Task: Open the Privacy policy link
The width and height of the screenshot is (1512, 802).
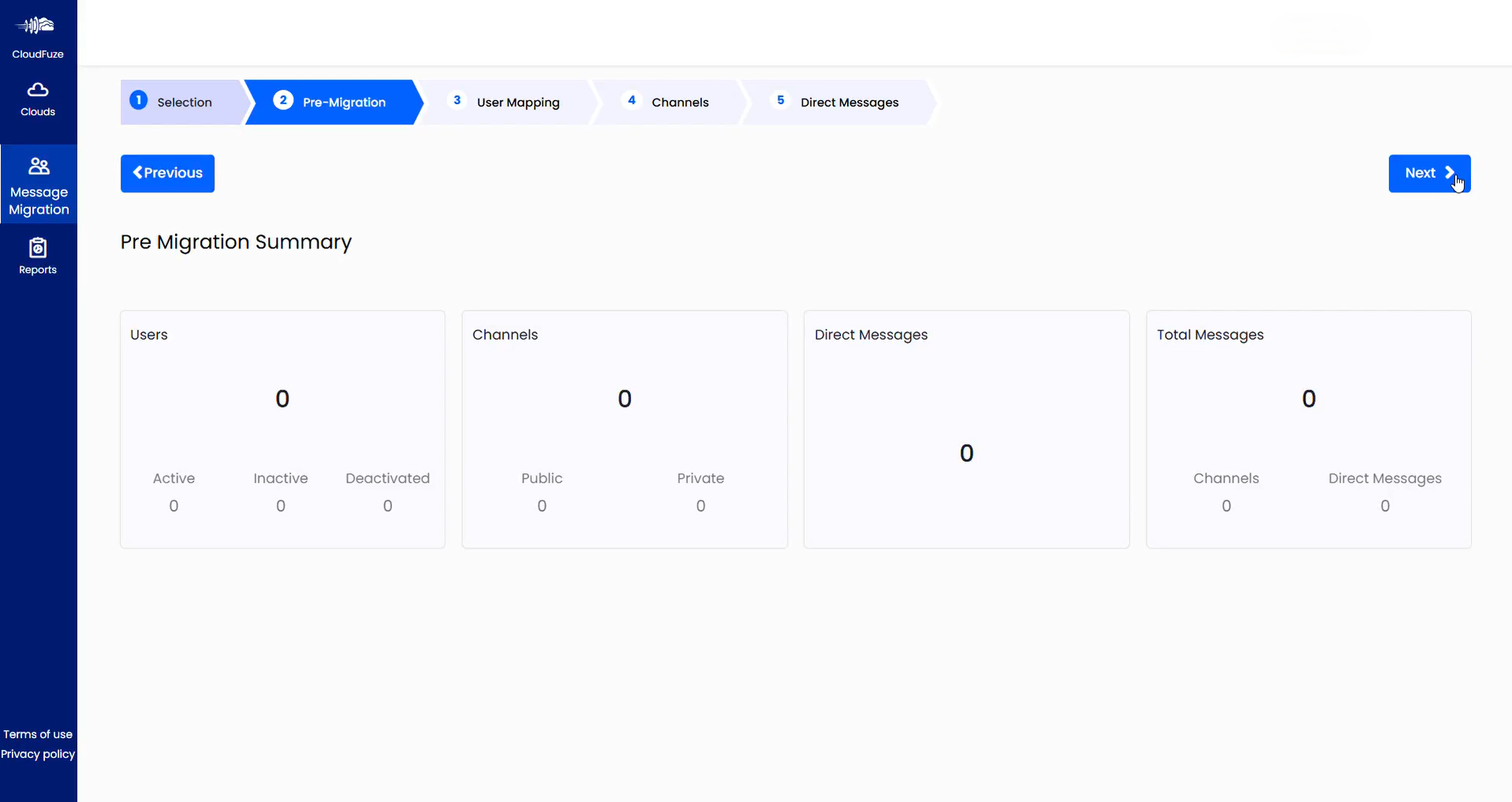Action: pyautogui.click(x=38, y=754)
